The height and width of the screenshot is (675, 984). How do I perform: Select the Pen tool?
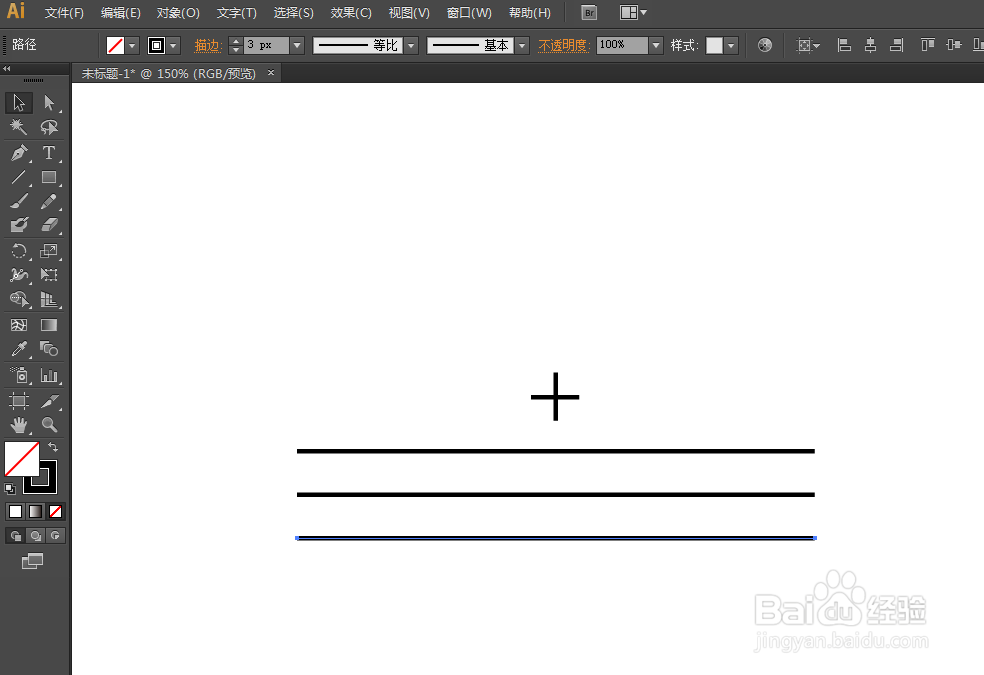point(18,152)
